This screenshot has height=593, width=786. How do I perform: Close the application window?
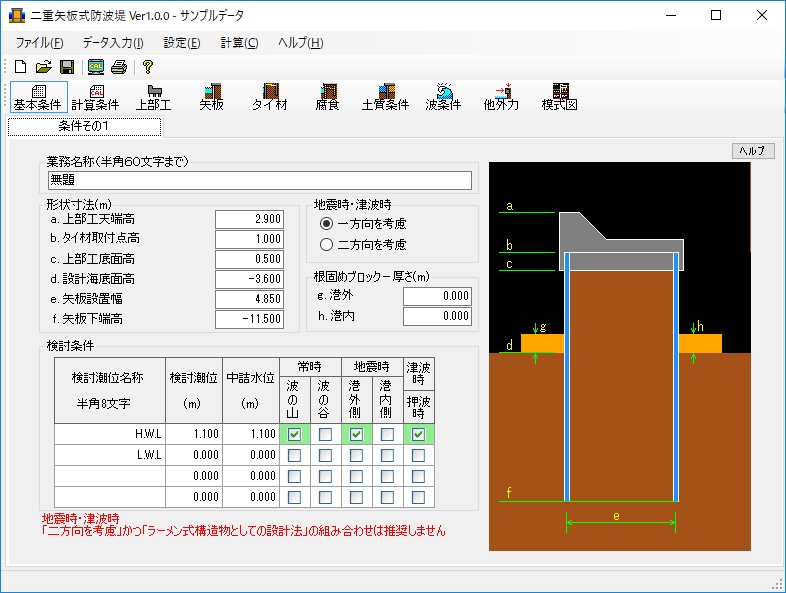(x=762, y=16)
